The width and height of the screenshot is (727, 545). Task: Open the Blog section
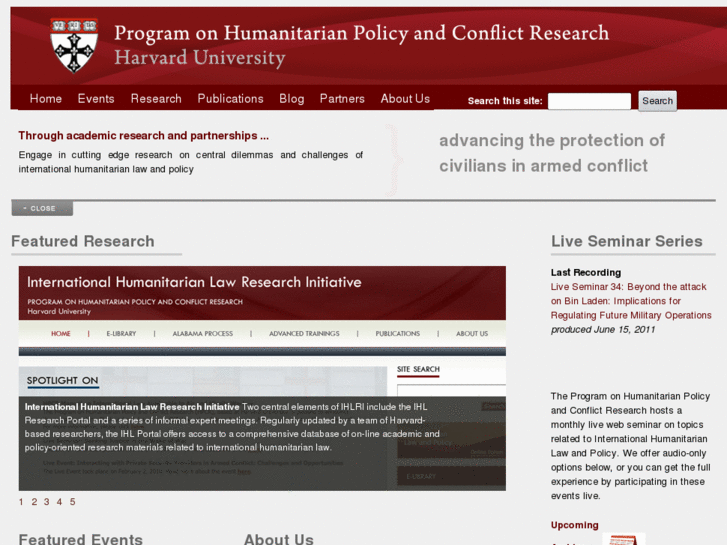point(292,99)
